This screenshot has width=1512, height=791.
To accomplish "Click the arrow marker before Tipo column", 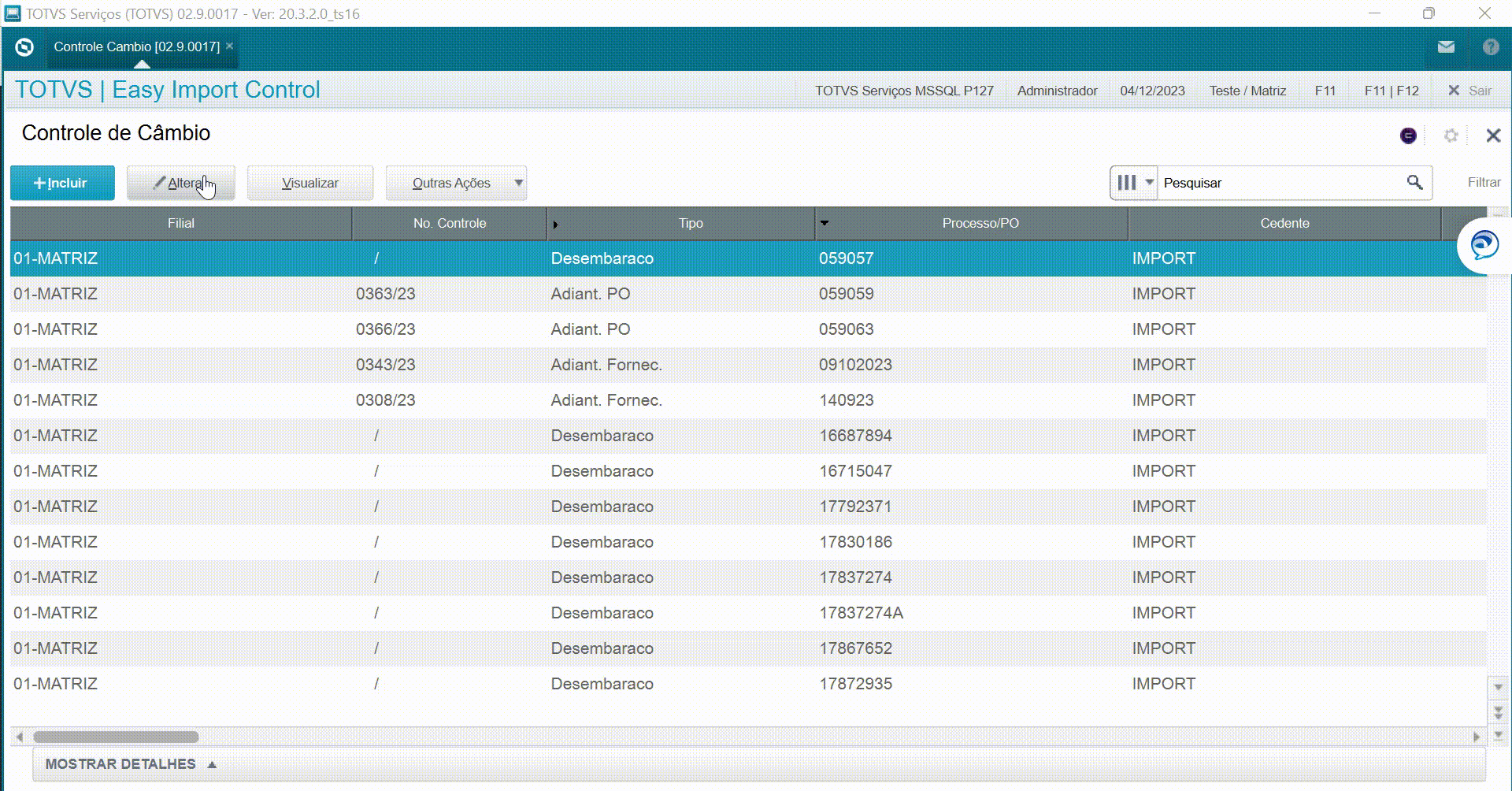I will coord(555,225).
